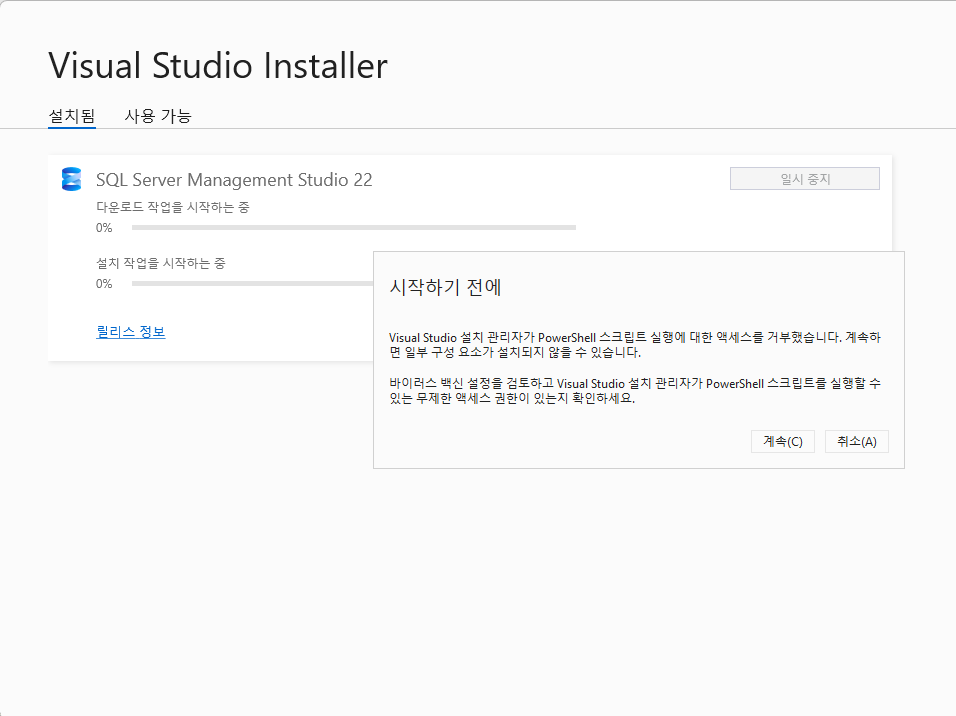Click the 설치 작업을 시작하는 중 status text

pyautogui.click(x=161, y=263)
